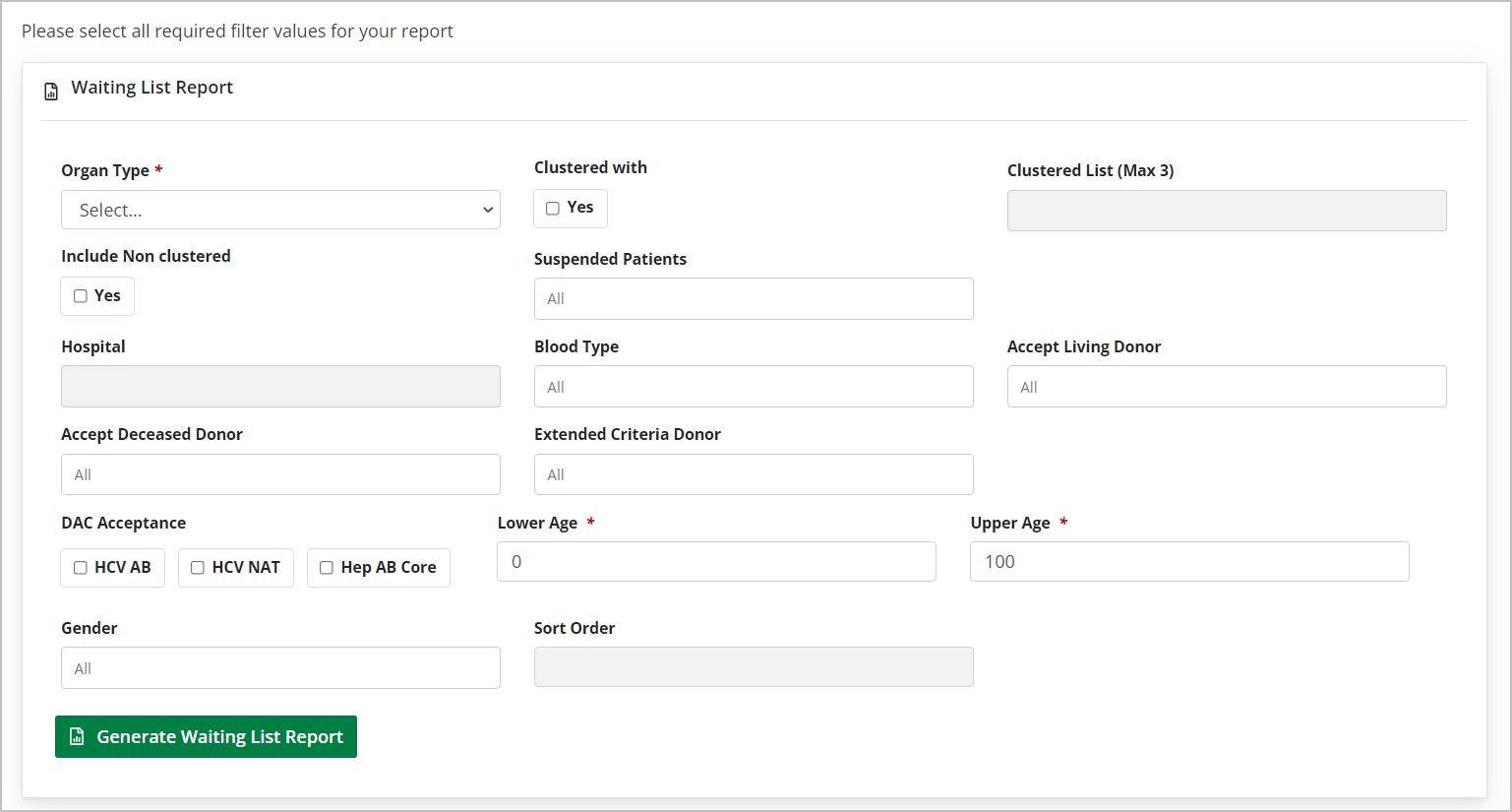Click the Generate Waiting List Report button
The image size is (1512, 812).
click(x=205, y=736)
